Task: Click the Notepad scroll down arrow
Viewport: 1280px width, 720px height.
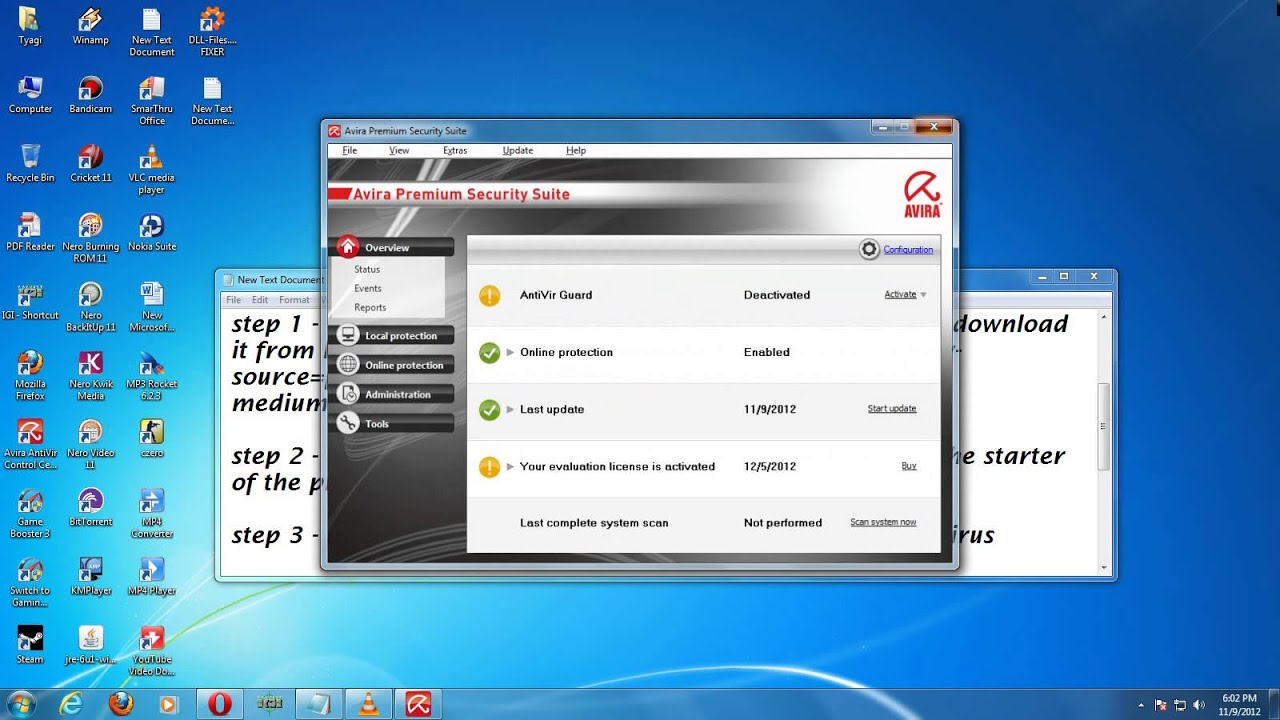Action: point(1104,568)
